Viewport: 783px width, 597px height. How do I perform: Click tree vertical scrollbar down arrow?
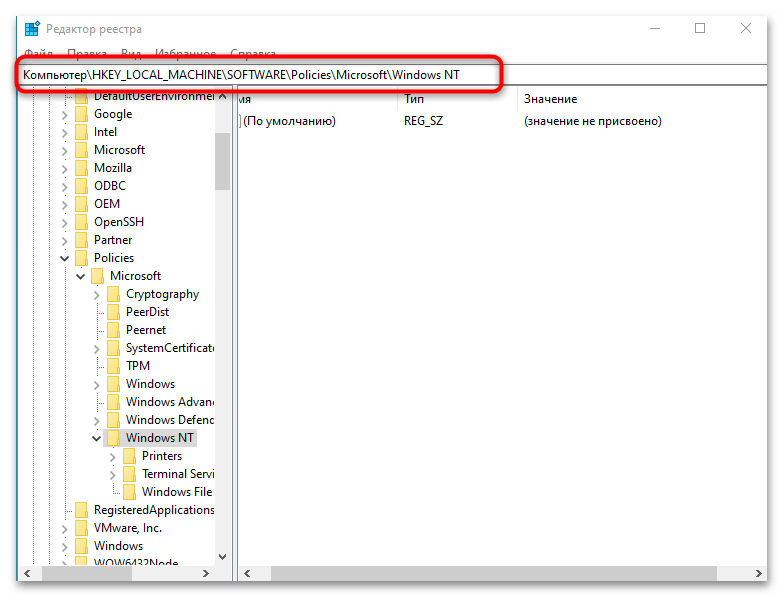223,557
